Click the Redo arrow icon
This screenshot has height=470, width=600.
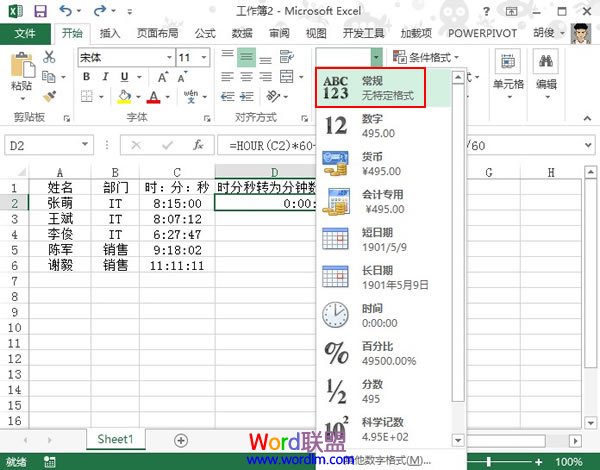click(x=100, y=11)
